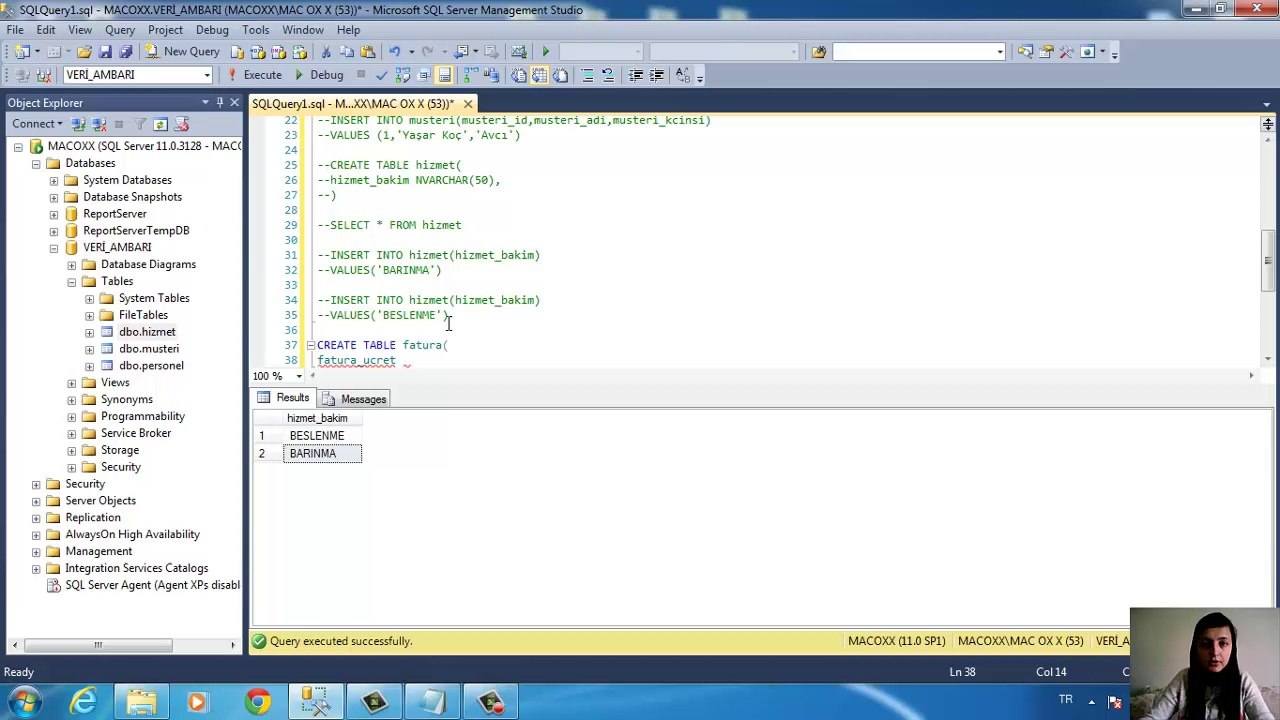Expand the System Databases node
Image resolution: width=1280 pixels, height=720 pixels.
54,180
